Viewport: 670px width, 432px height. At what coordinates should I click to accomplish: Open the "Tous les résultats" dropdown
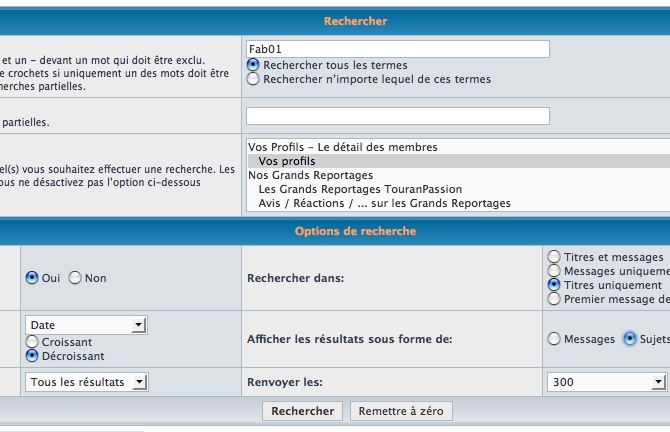pyautogui.click(x=87, y=382)
